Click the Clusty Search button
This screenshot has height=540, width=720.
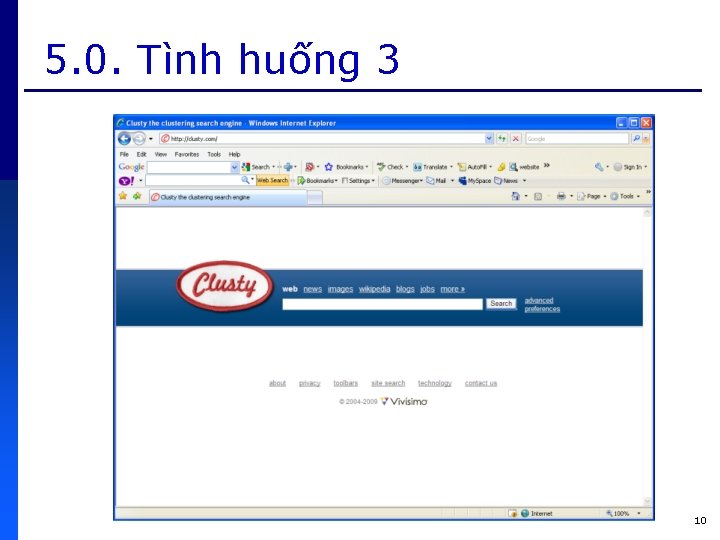click(x=501, y=304)
